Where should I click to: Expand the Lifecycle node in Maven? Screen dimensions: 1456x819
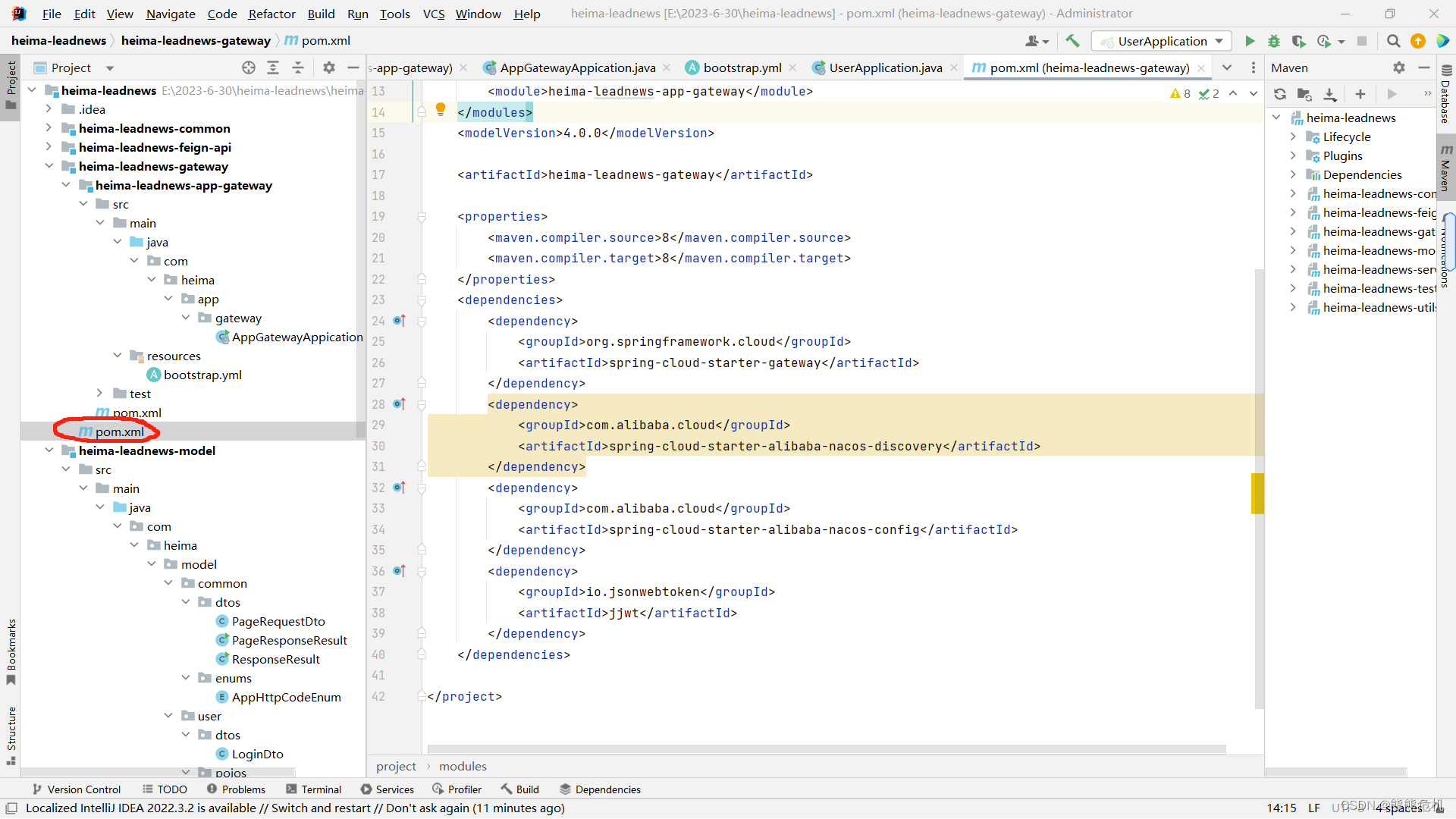[x=1293, y=136]
